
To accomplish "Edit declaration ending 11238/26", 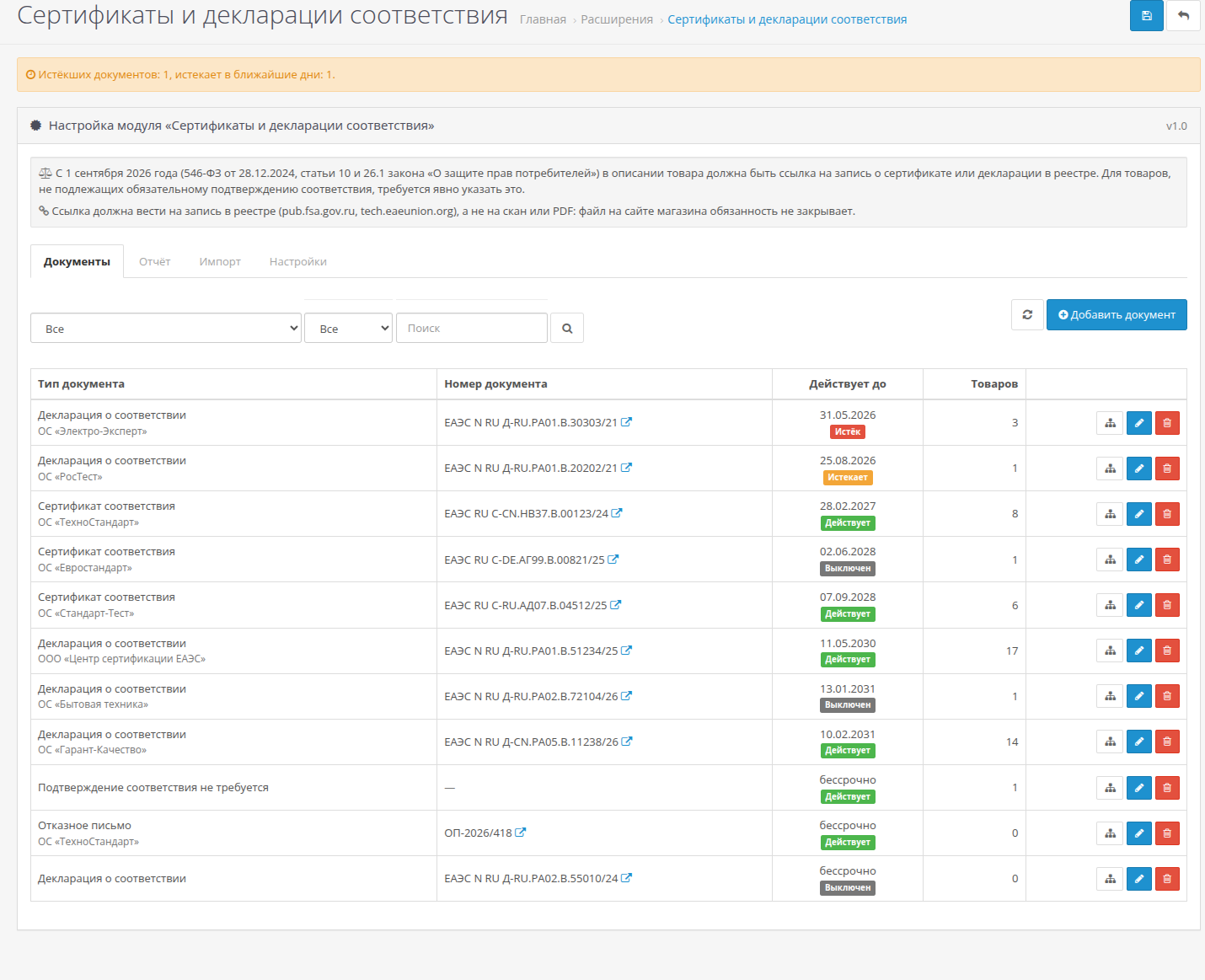I will tap(1138, 742).
